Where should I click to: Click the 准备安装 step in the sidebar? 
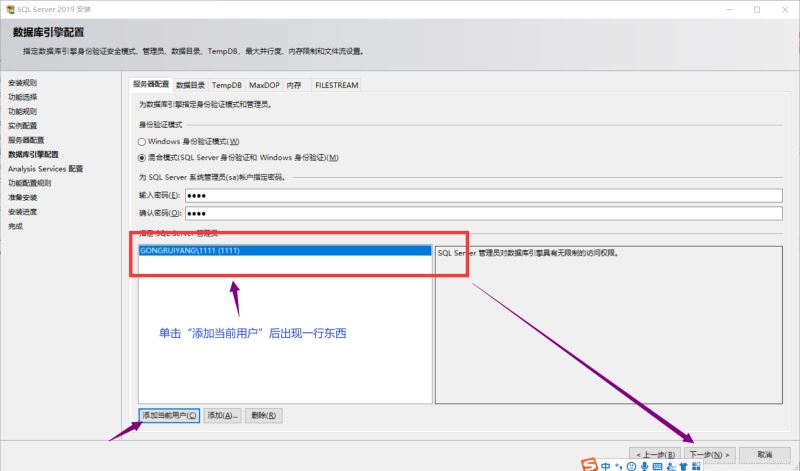[22, 197]
